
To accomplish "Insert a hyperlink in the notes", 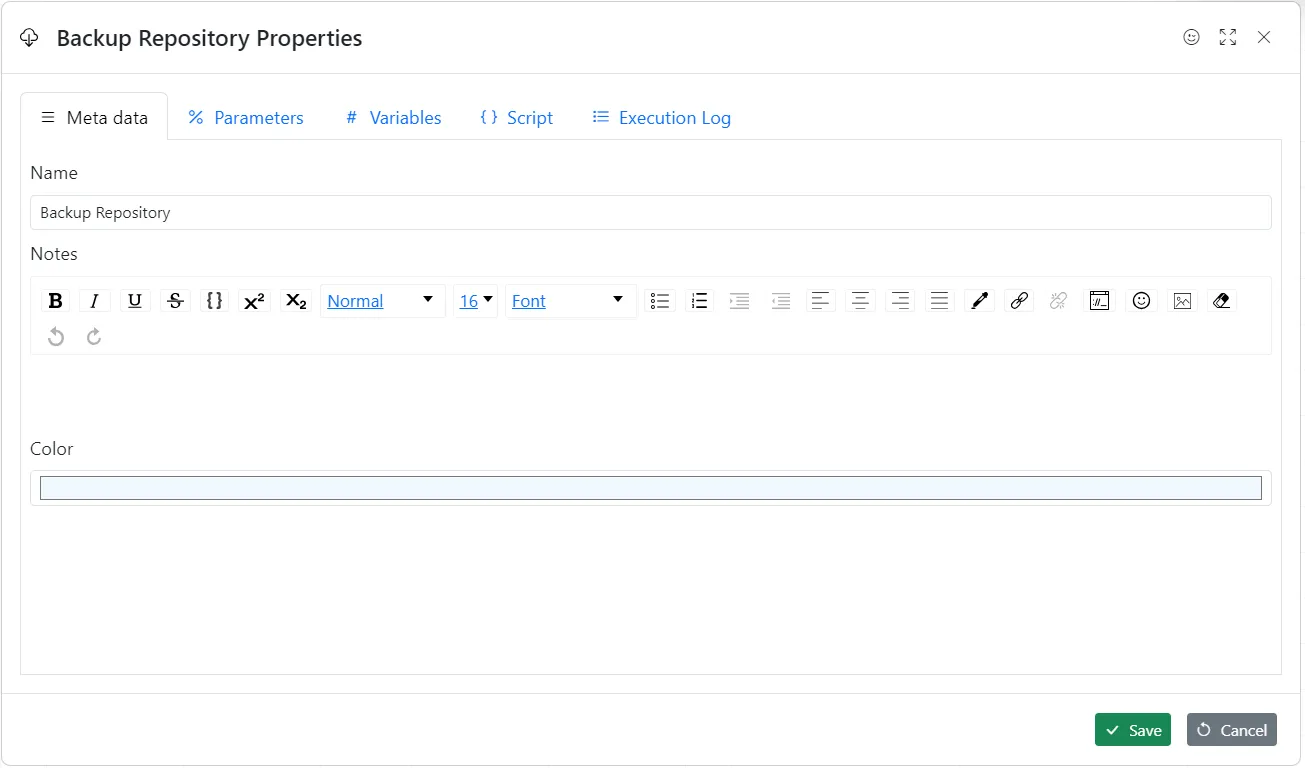I will point(1018,300).
